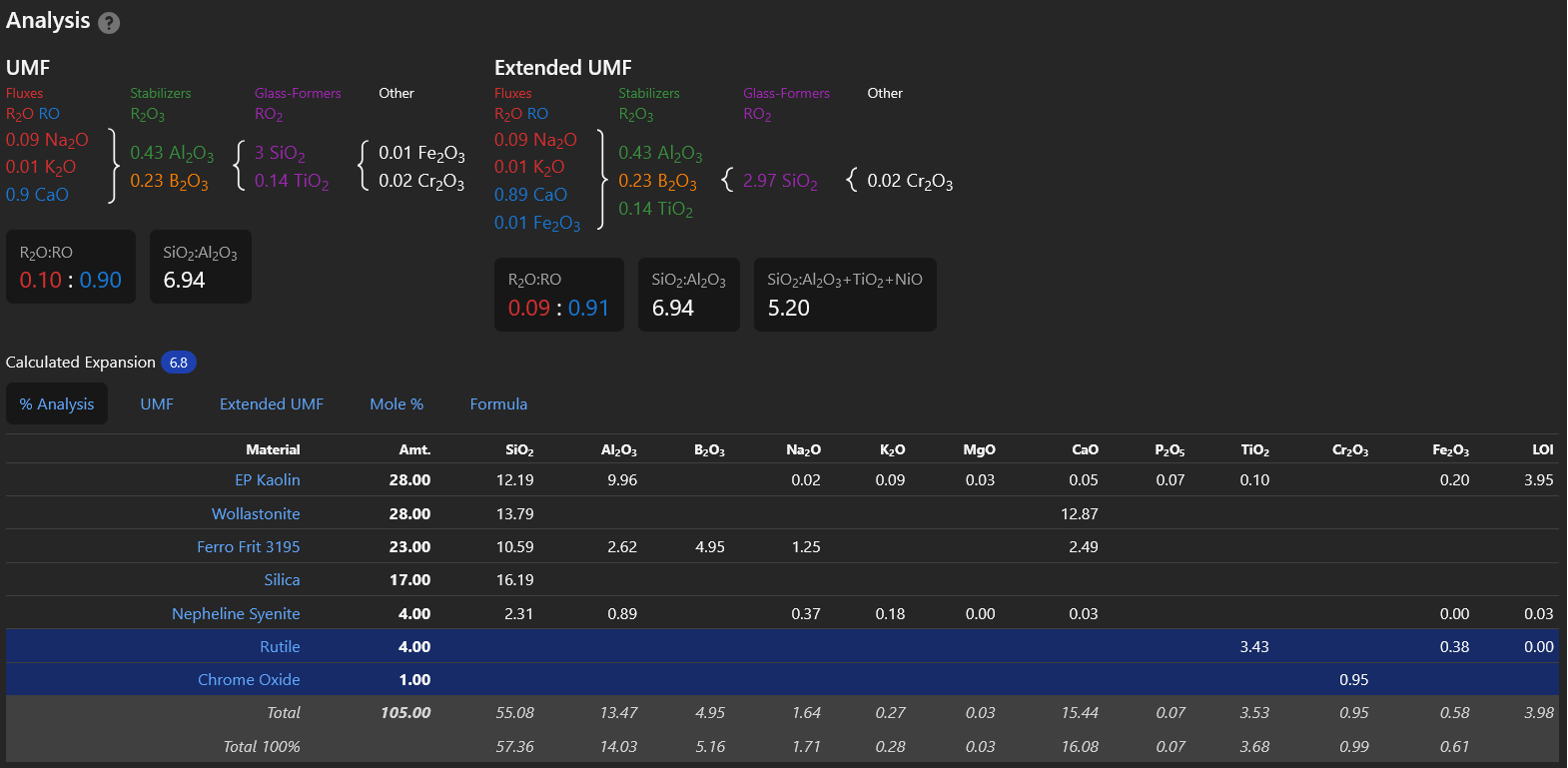The image size is (1568, 768).
Task: Open the Nepheline Syenite material link
Action: pyautogui.click(x=236, y=613)
